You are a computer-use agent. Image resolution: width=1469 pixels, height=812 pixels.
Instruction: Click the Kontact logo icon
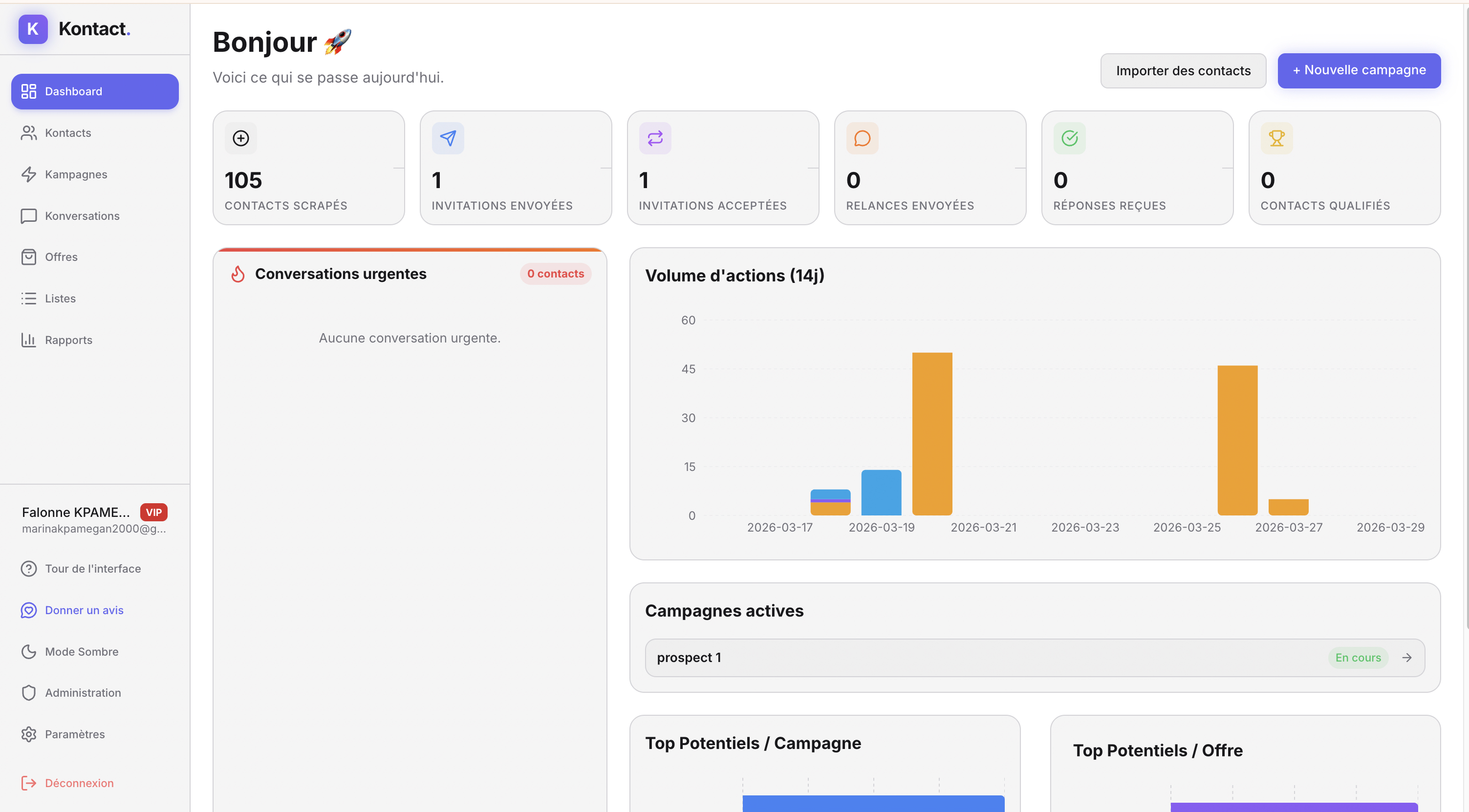(x=33, y=29)
